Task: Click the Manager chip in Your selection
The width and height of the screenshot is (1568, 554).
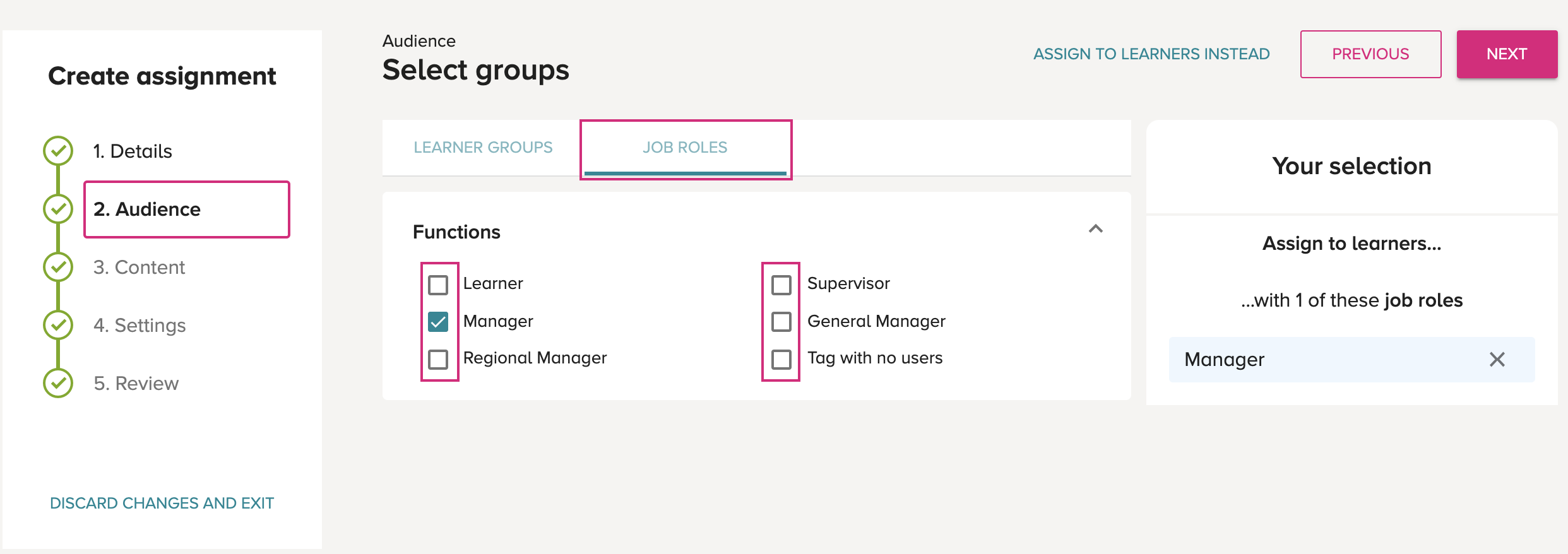Action: tap(1351, 360)
